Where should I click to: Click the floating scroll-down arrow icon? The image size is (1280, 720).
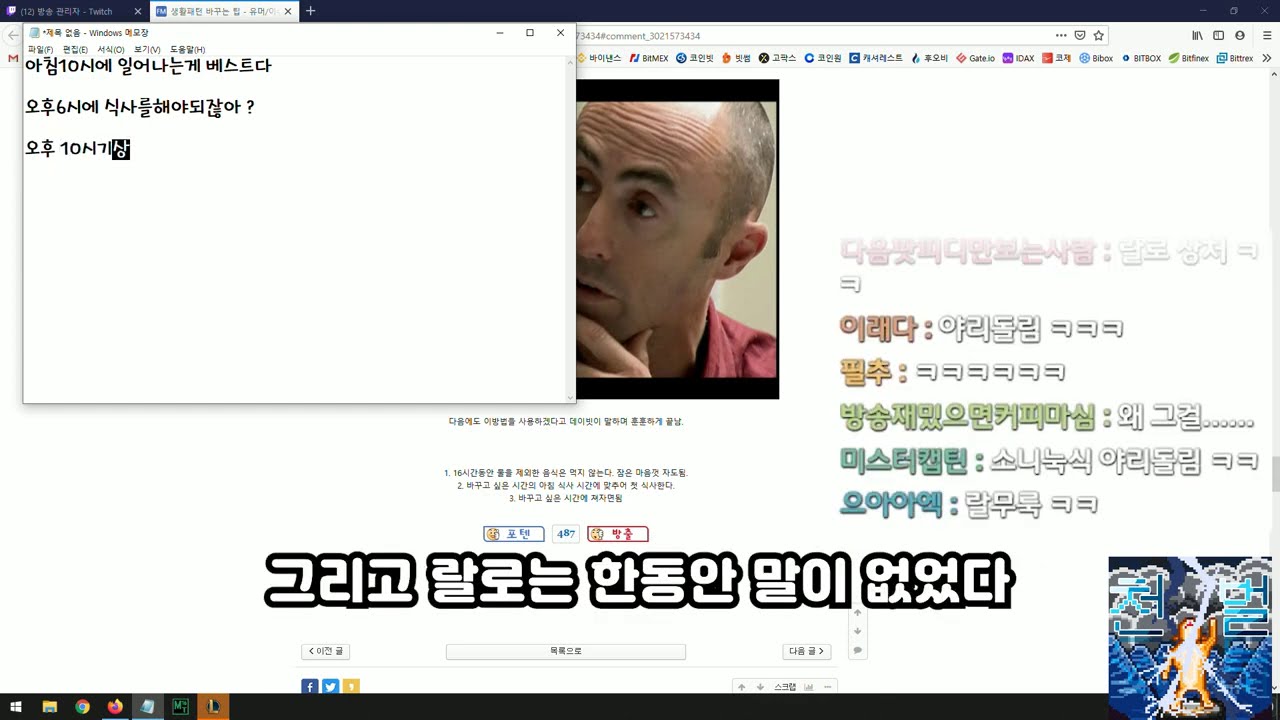click(x=857, y=631)
